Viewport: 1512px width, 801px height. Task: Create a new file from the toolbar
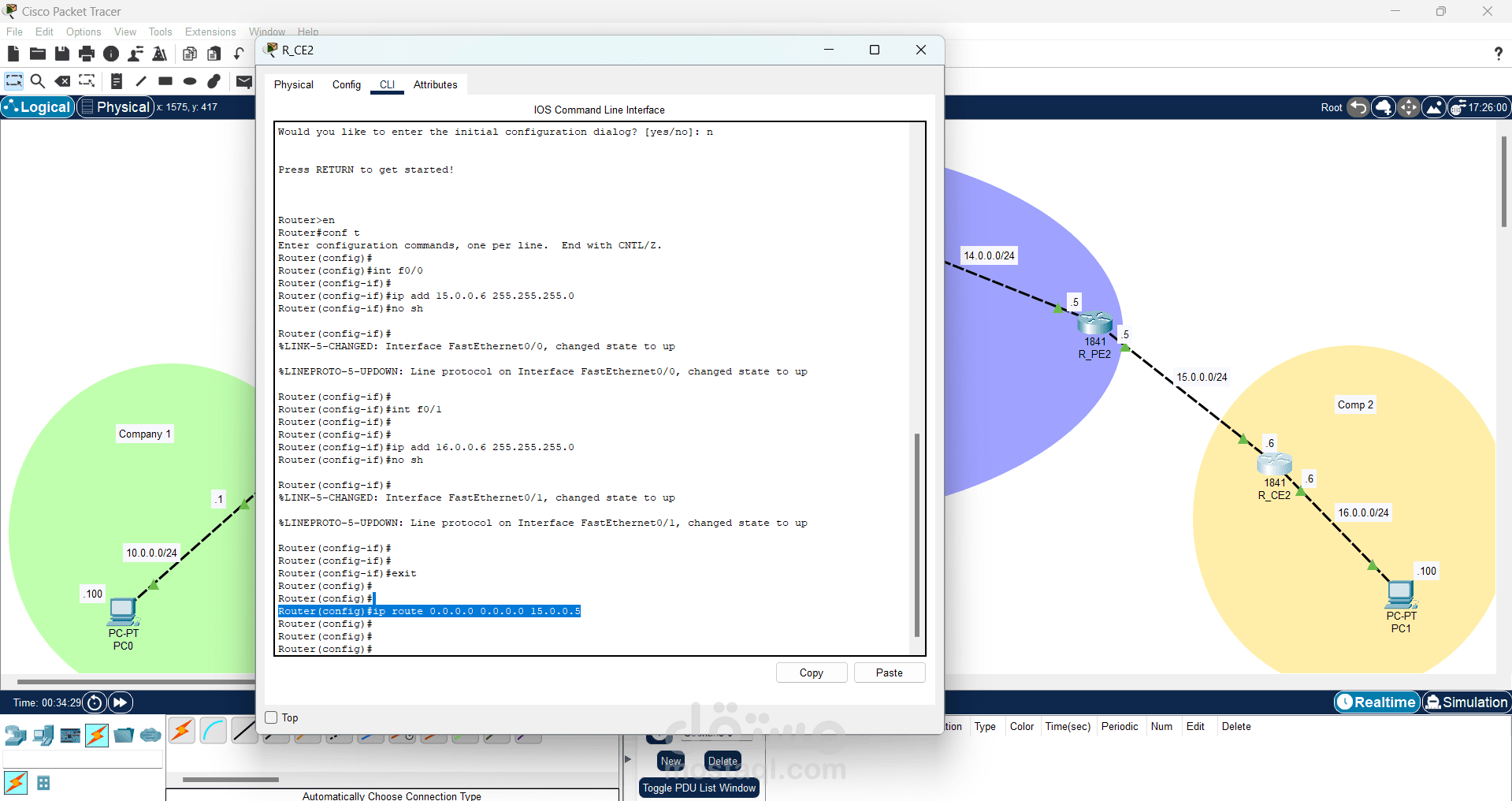[13, 54]
